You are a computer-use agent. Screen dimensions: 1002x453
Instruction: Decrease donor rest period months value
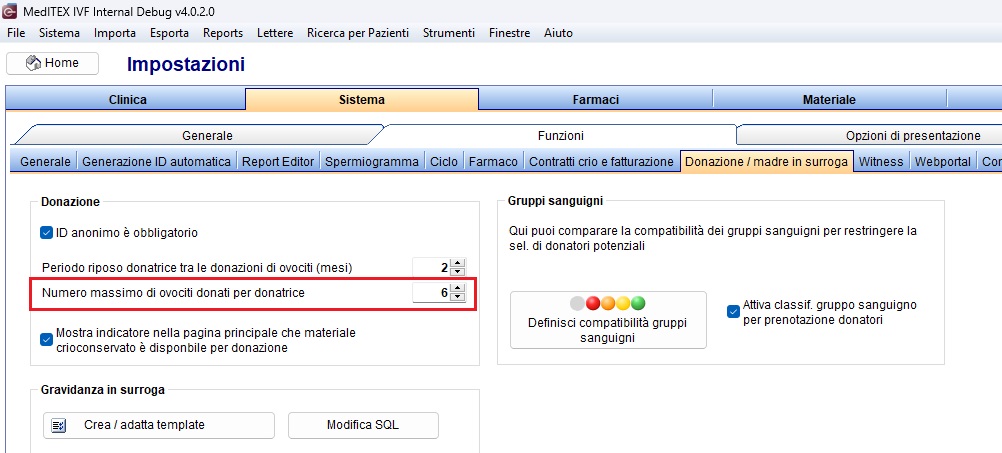coord(458,272)
